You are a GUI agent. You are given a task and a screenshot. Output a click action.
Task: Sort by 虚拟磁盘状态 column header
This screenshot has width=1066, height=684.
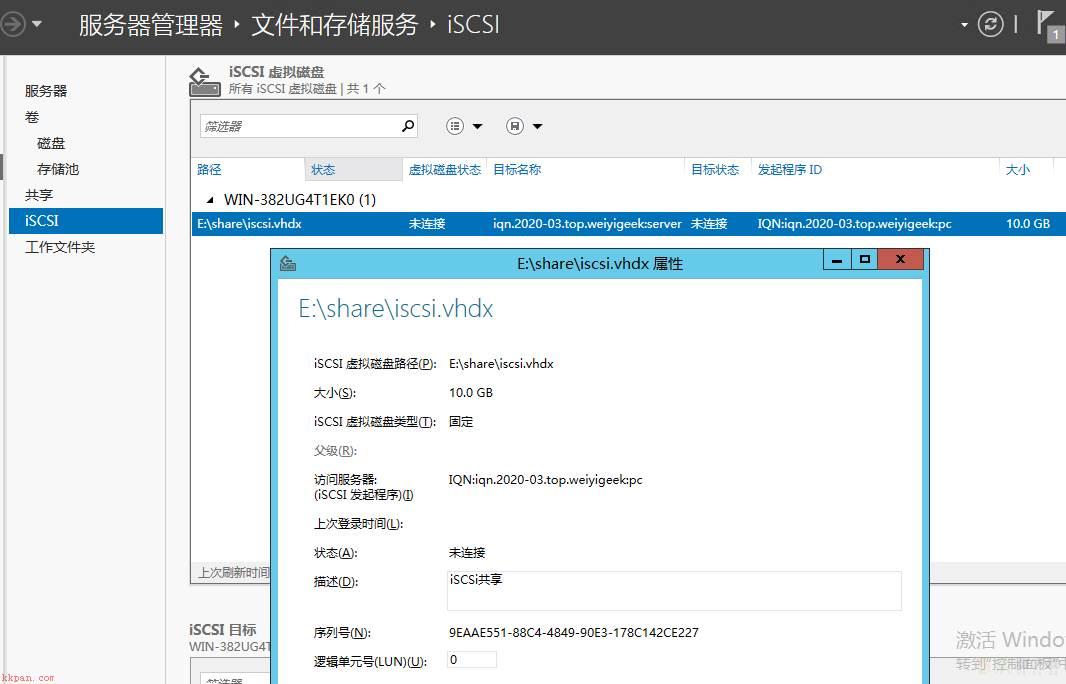pos(445,169)
